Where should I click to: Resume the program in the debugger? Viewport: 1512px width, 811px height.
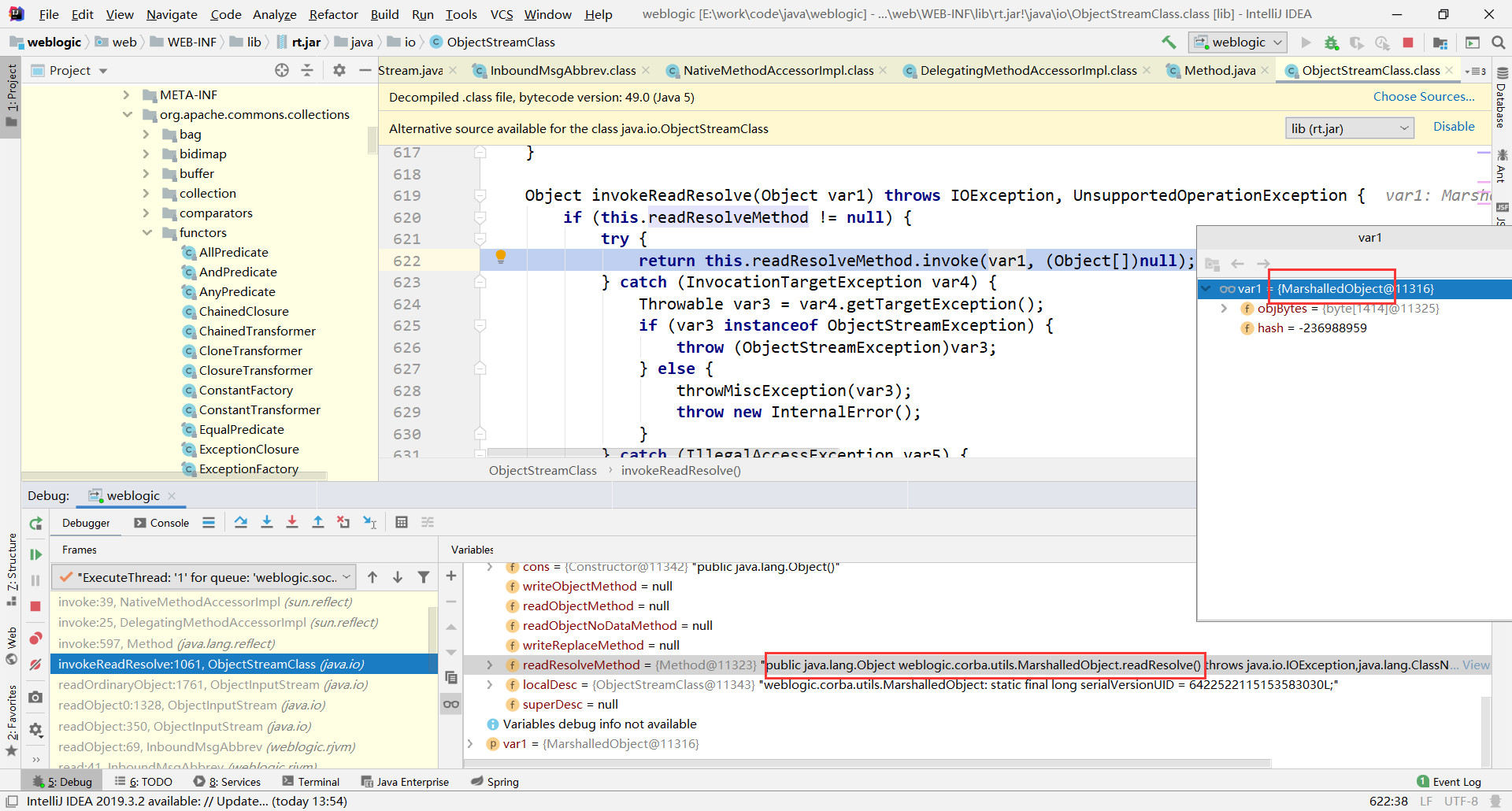coord(35,554)
